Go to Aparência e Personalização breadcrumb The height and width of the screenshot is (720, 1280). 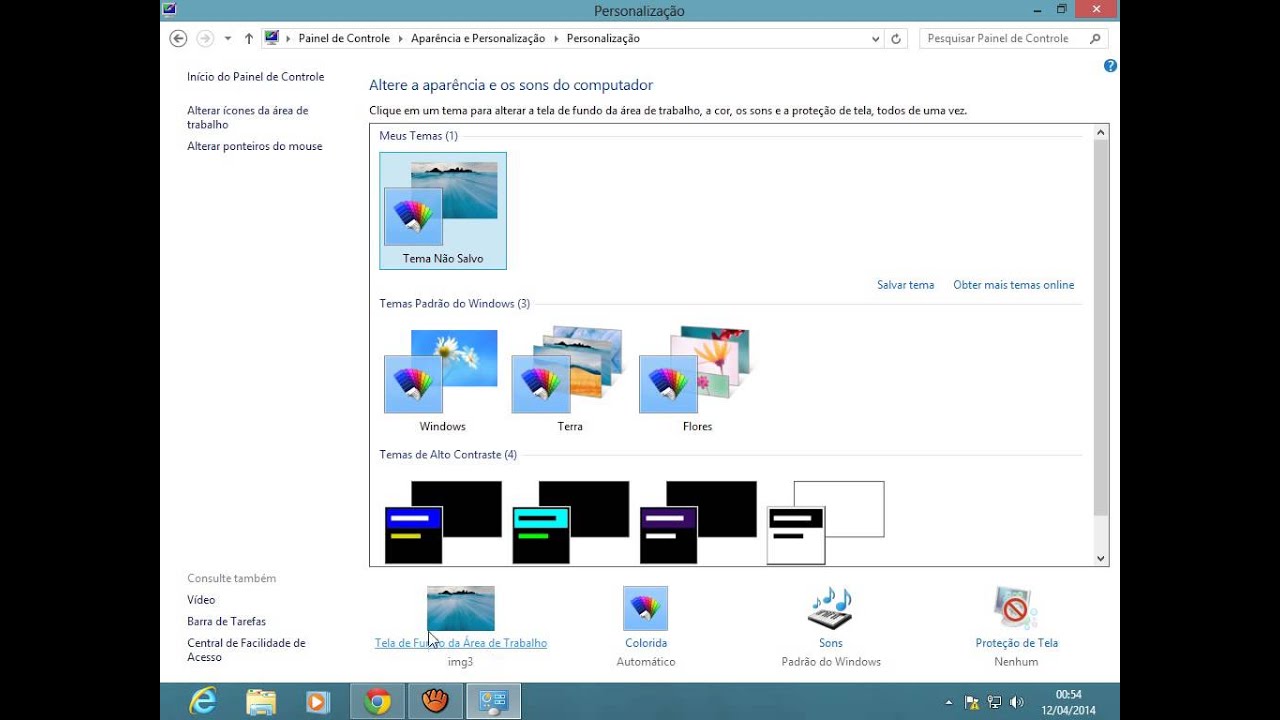click(x=478, y=39)
